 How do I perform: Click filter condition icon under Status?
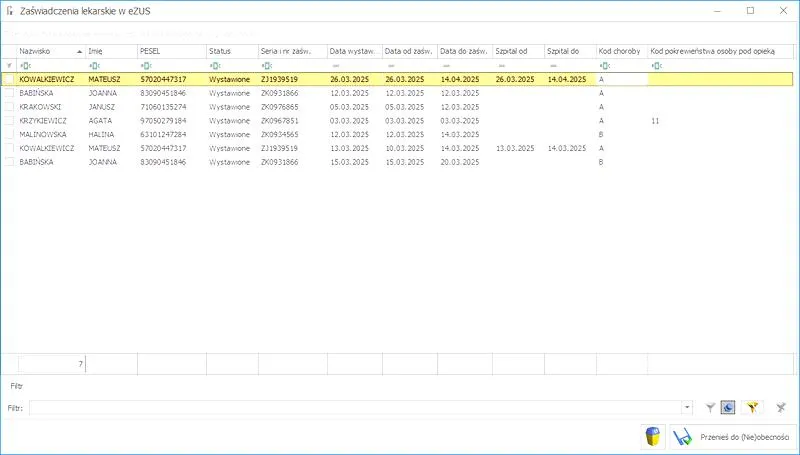[215, 66]
